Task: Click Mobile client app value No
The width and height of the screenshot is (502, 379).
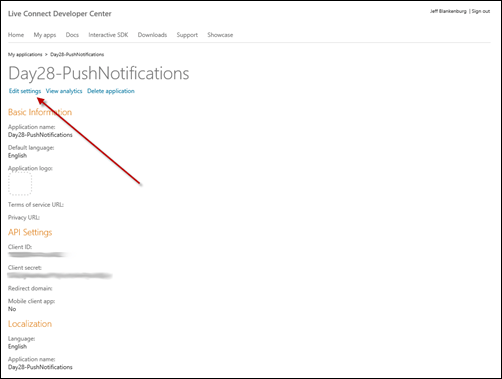Action: [12, 309]
